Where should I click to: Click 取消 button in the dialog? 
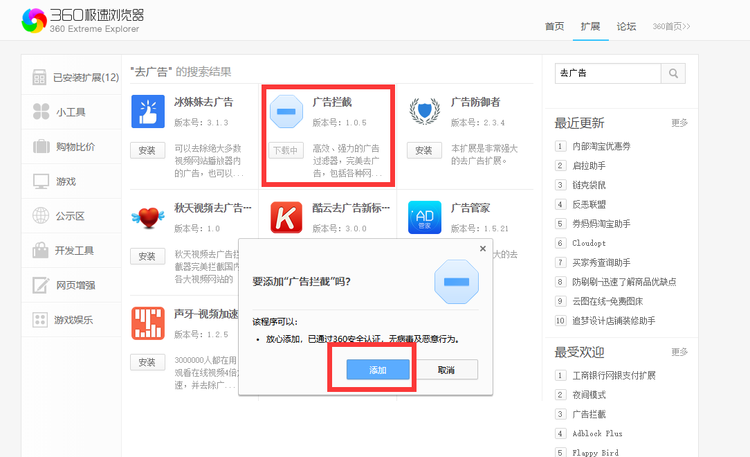tap(445, 370)
